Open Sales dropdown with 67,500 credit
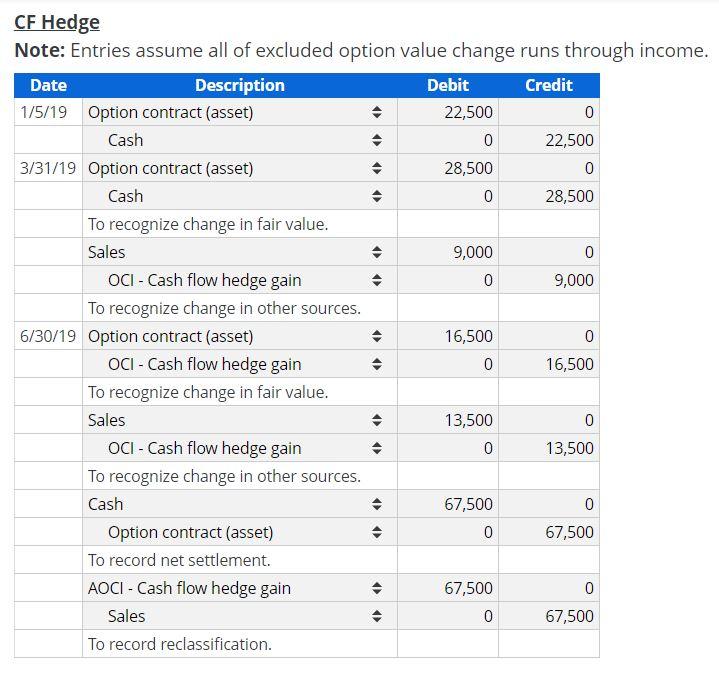Screen dimensions: 719x683 [x=240, y=616]
